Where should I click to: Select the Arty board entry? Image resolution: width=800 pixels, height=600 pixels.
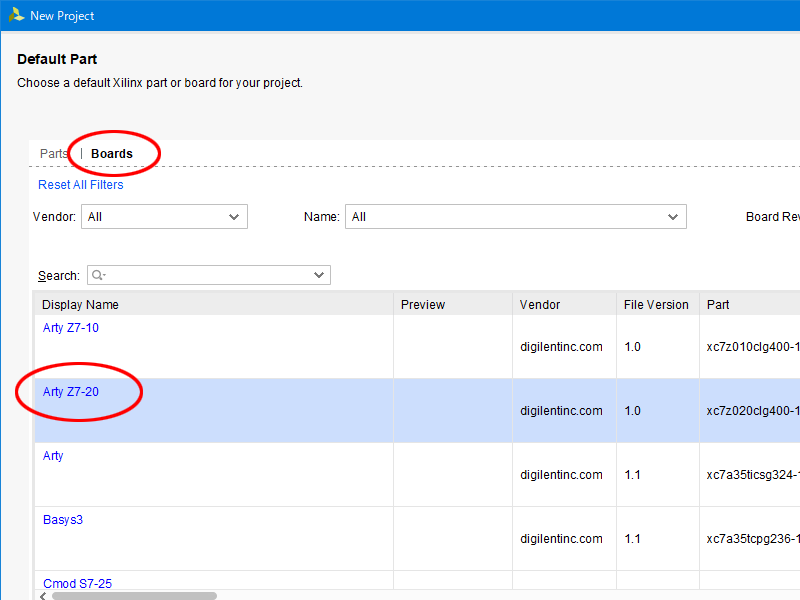(x=53, y=456)
